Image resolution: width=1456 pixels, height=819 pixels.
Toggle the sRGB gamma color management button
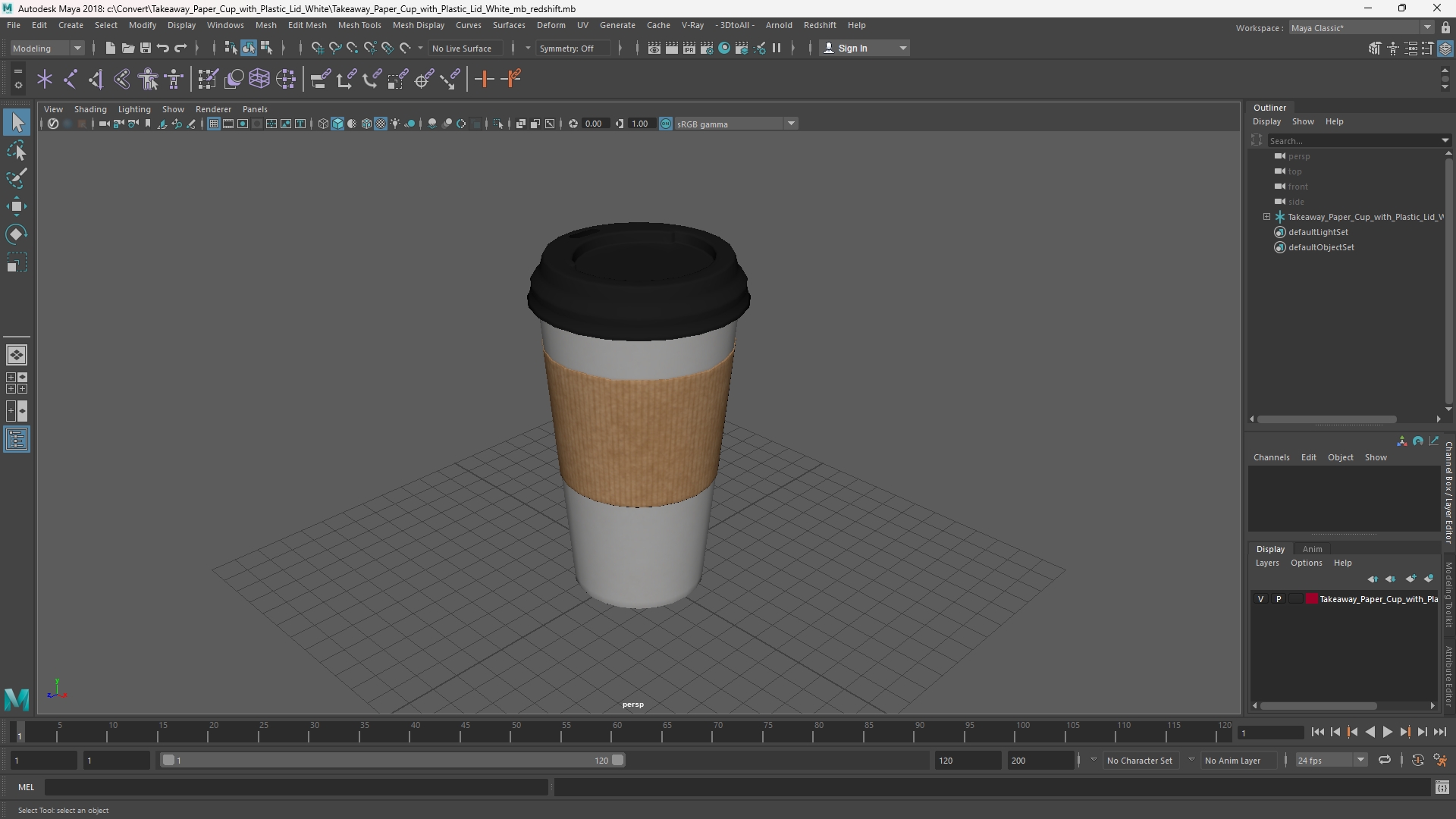point(666,124)
